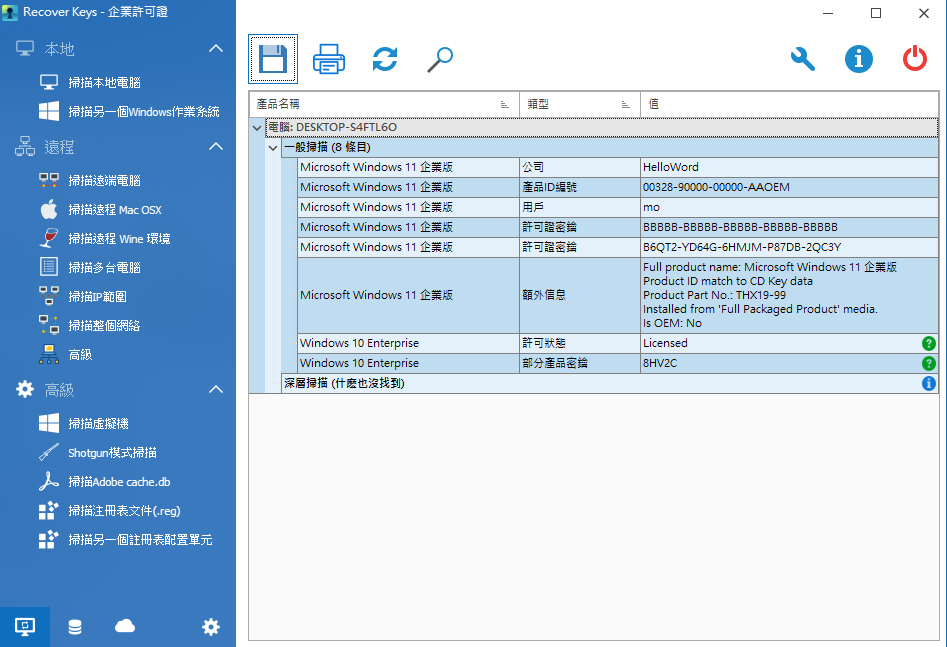The height and width of the screenshot is (647, 947).
Task: Click the Print icon in toolbar
Action: coord(329,59)
